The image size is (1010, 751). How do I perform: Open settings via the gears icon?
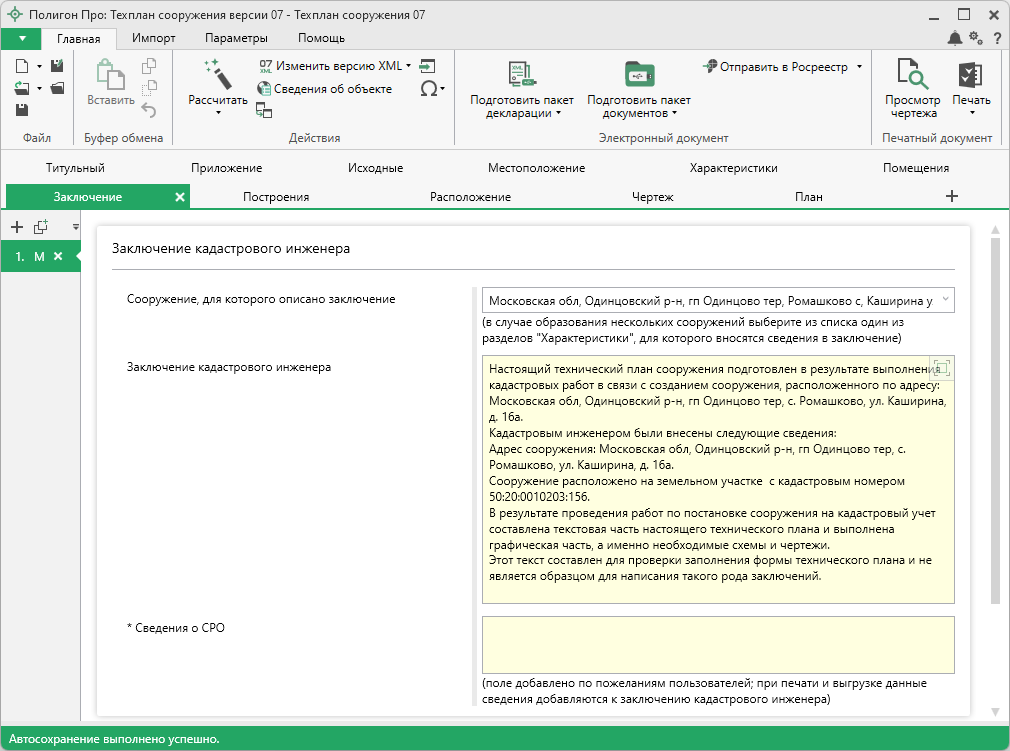pyautogui.click(x=976, y=38)
